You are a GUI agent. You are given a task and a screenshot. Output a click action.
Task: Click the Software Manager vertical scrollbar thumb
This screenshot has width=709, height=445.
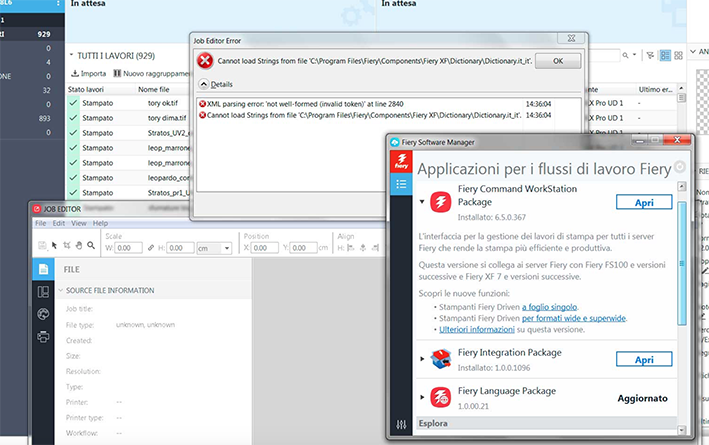682,263
